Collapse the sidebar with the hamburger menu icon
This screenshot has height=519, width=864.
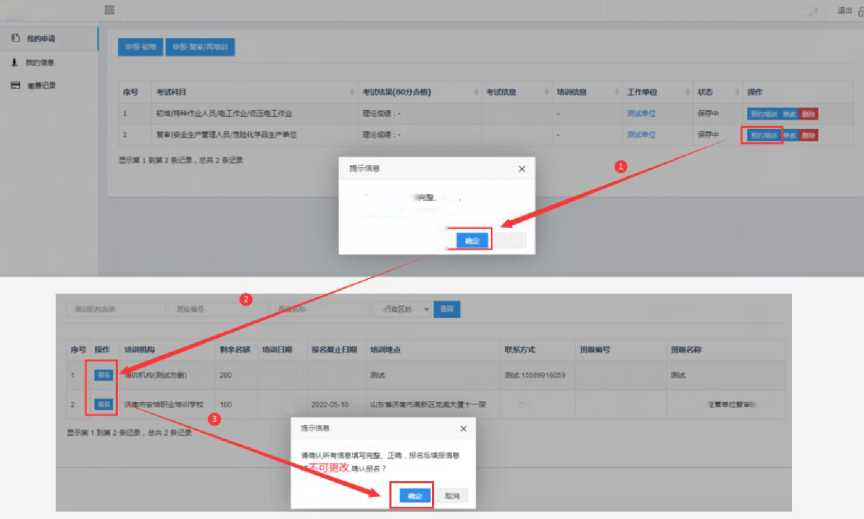pos(109,10)
